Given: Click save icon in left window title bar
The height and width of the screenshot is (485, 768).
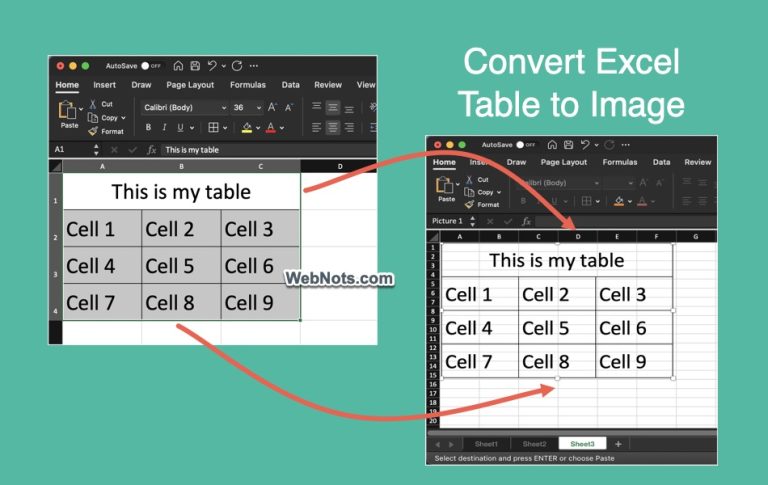Looking at the screenshot, I should tap(195, 66).
